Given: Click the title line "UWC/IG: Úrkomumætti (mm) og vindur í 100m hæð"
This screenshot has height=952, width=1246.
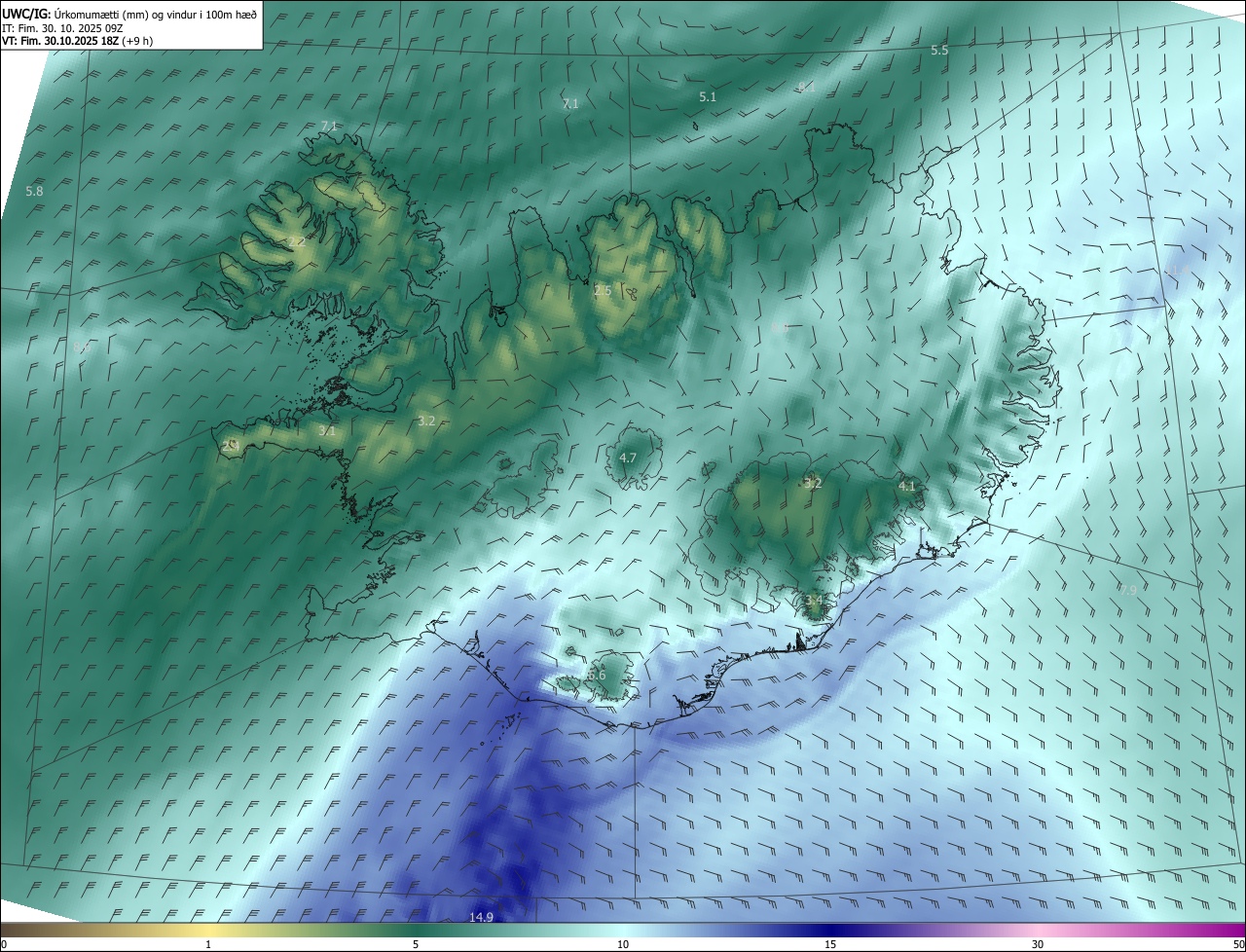Looking at the screenshot, I should (129, 14).
